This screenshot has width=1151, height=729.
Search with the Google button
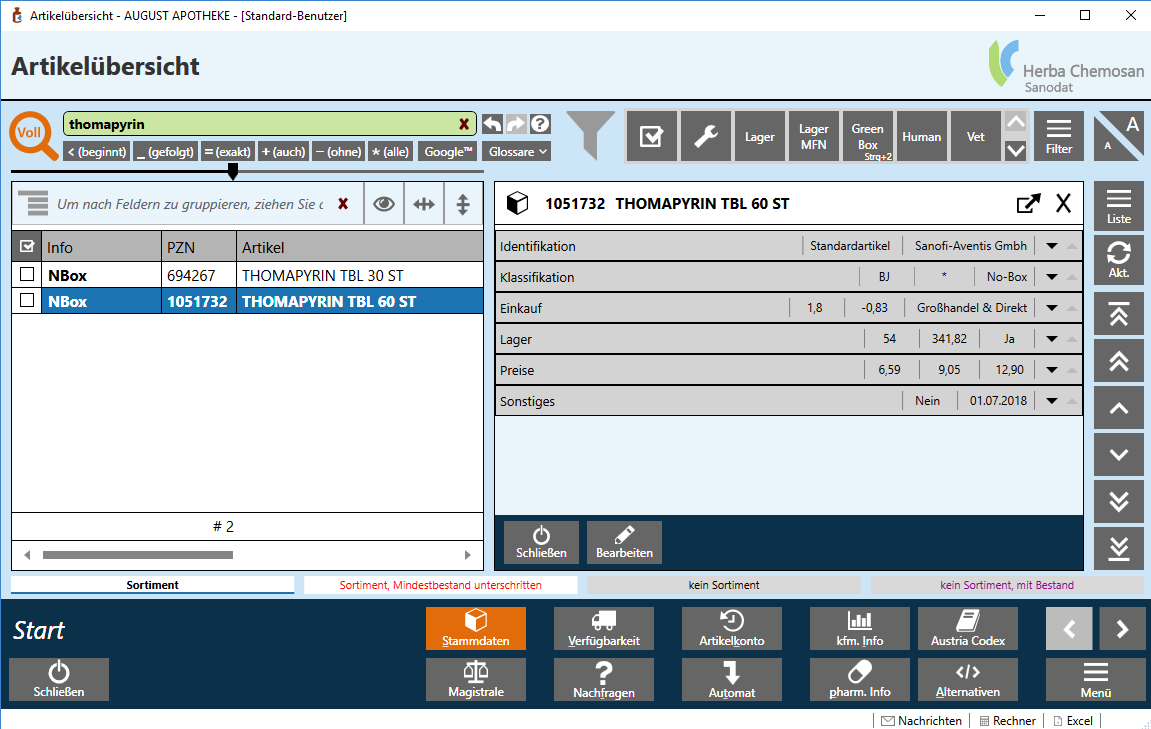click(448, 152)
